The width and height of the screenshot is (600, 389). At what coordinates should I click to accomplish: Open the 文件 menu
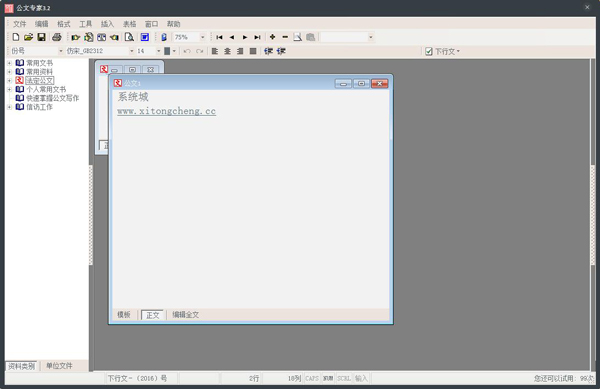tap(20, 24)
